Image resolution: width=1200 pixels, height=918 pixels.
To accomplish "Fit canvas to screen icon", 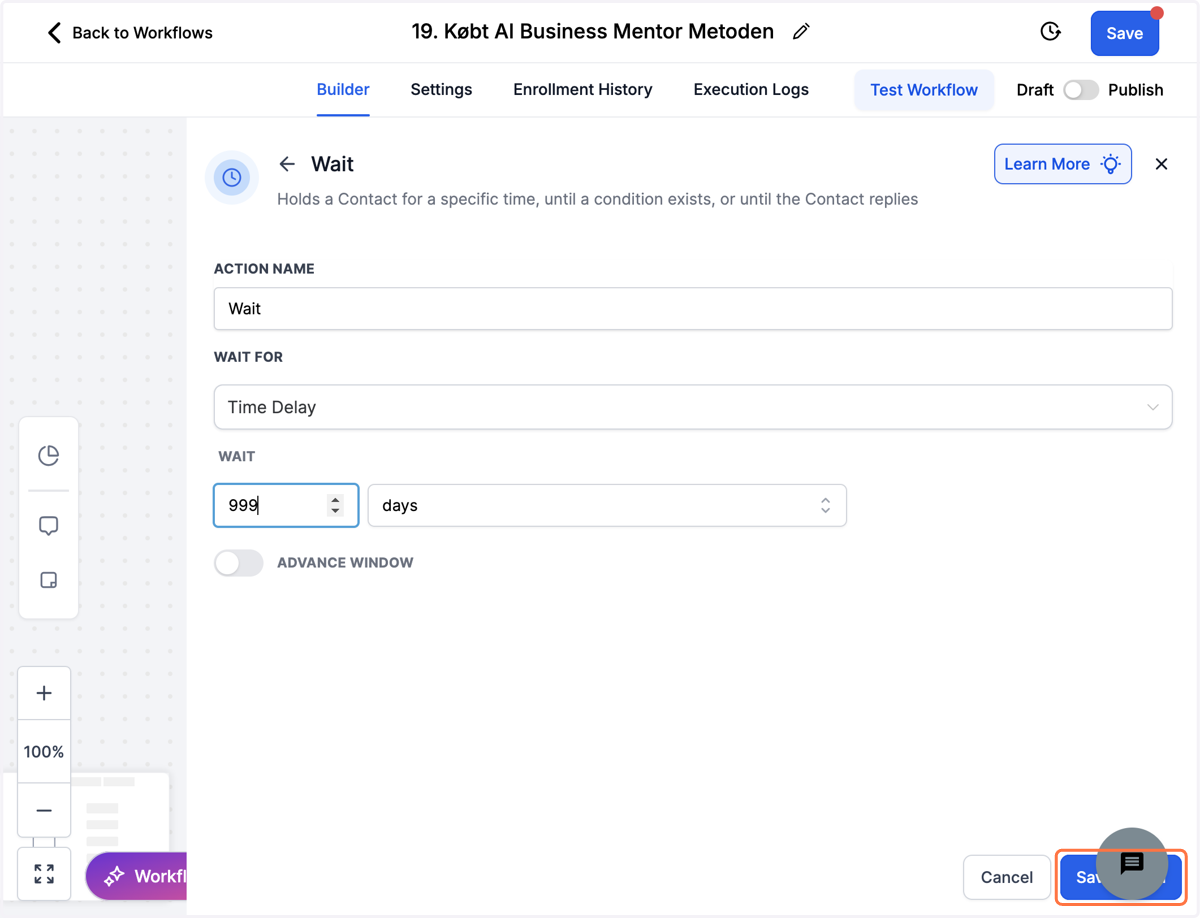I will 44,874.
